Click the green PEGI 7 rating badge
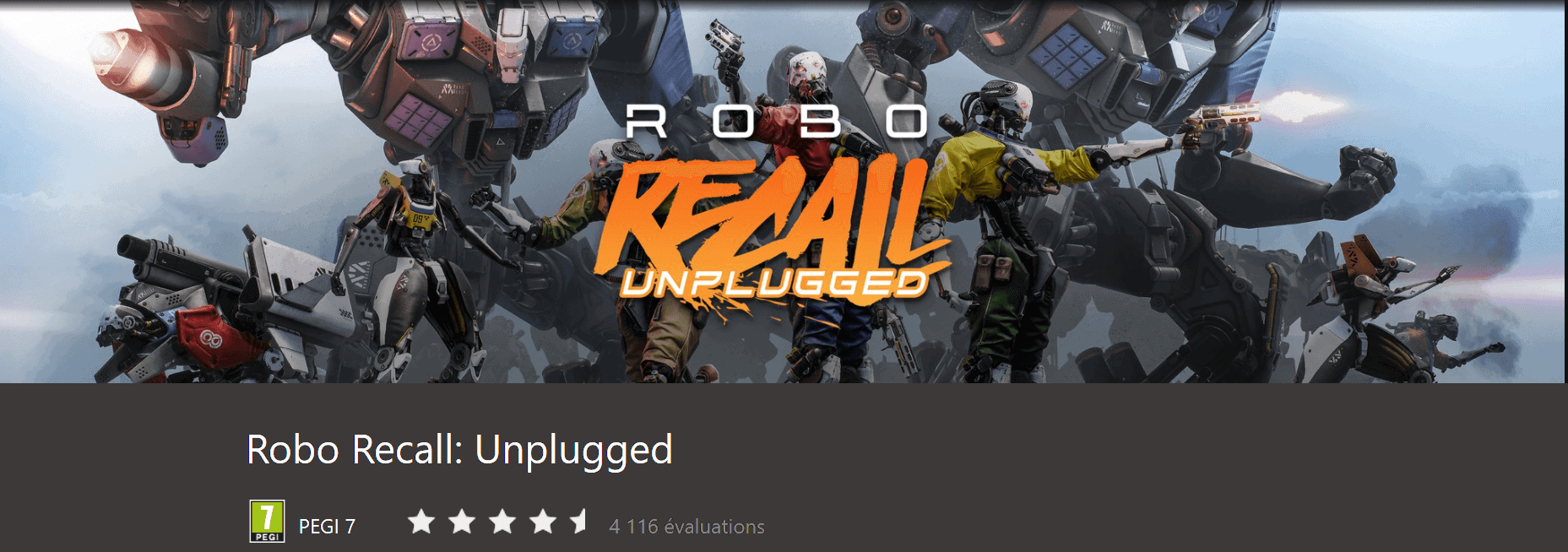 click(x=267, y=522)
